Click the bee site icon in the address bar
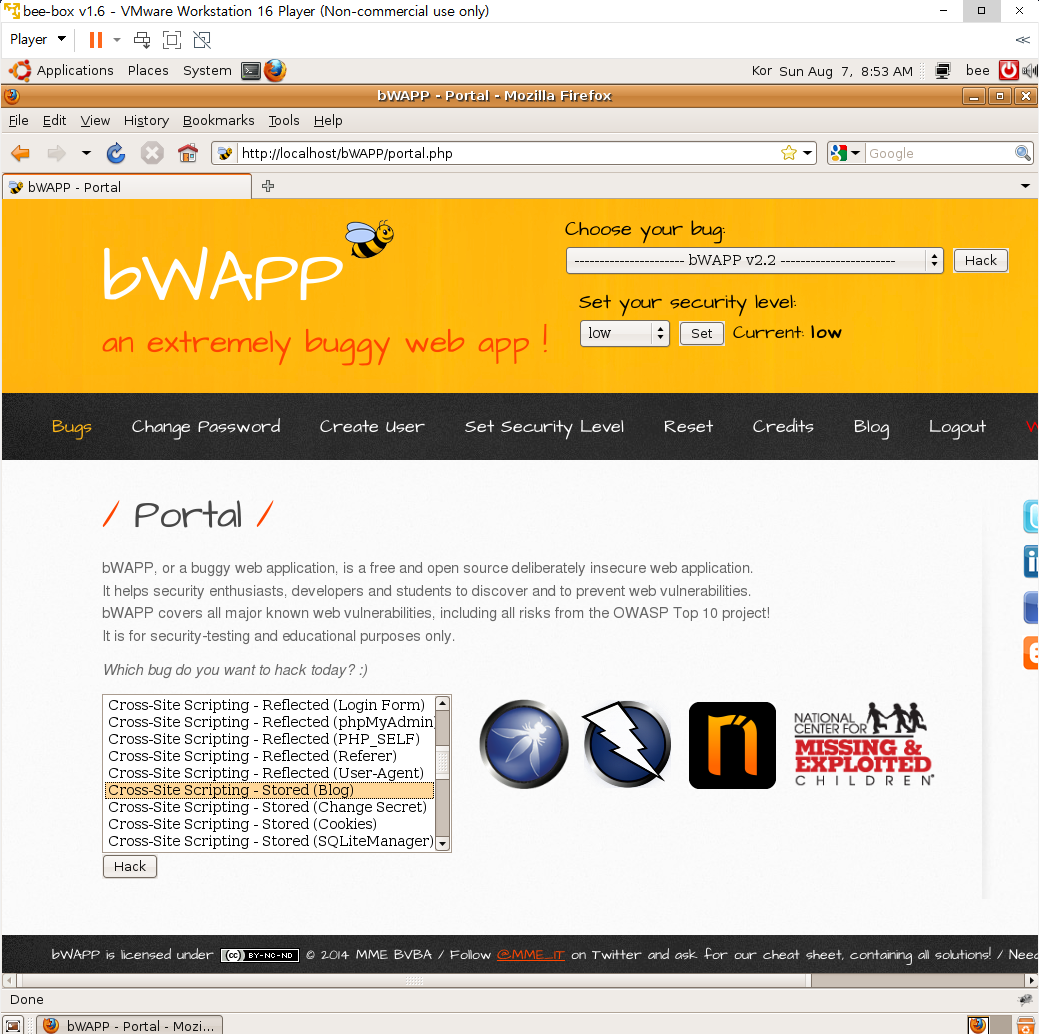This screenshot has width=1039, height=1034. pos(225,153)
